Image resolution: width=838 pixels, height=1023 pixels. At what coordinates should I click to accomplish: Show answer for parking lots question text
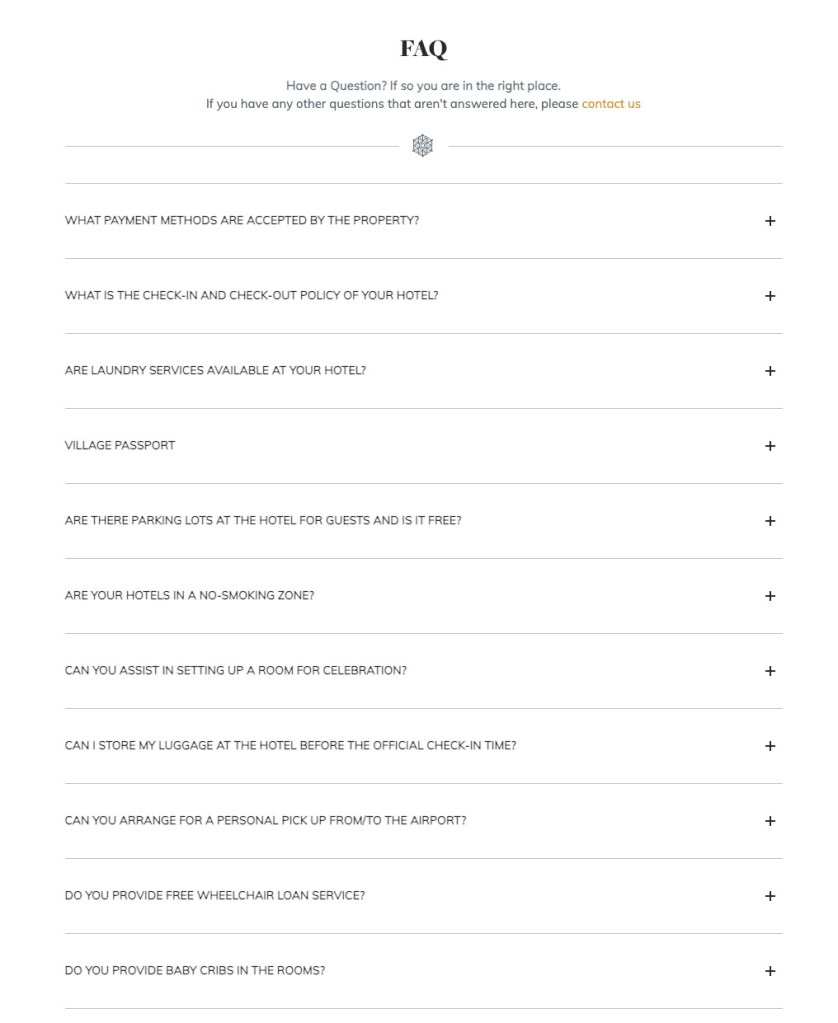(x=262, y=521)
